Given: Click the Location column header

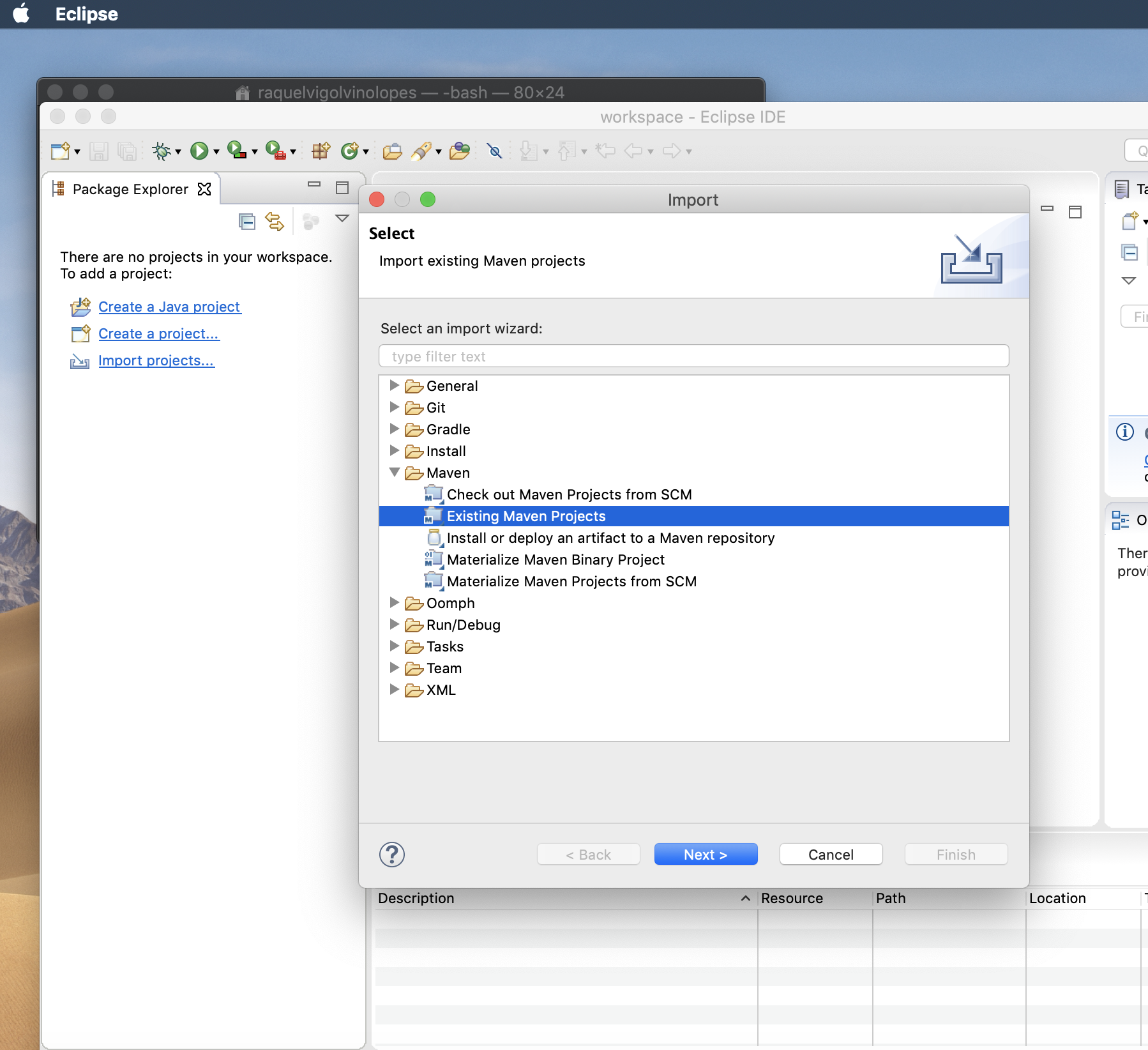Looking at the screenshot, I should click(x=1083, y=898).
